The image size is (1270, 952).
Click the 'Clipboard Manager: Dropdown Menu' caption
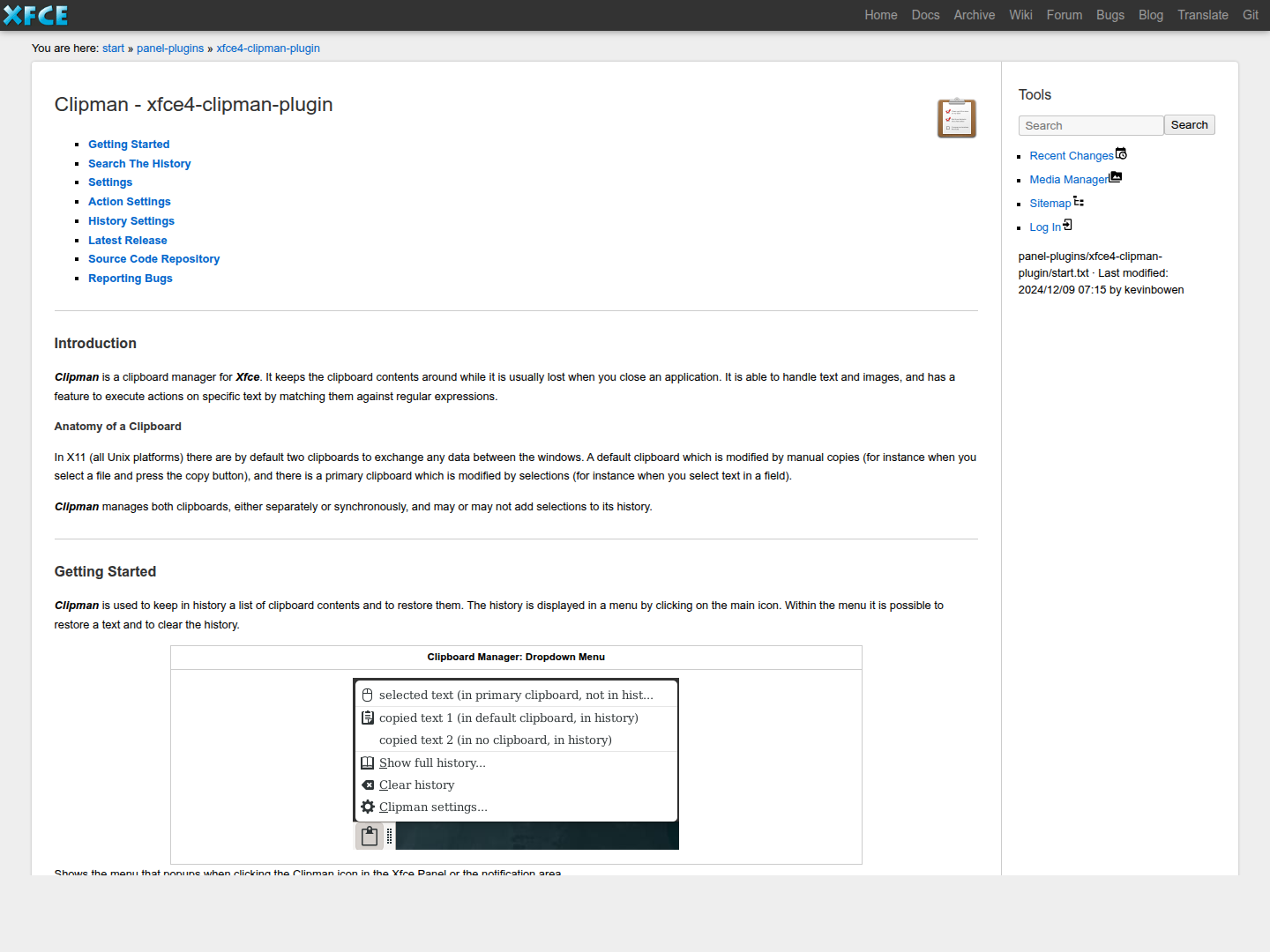(516, 657)
